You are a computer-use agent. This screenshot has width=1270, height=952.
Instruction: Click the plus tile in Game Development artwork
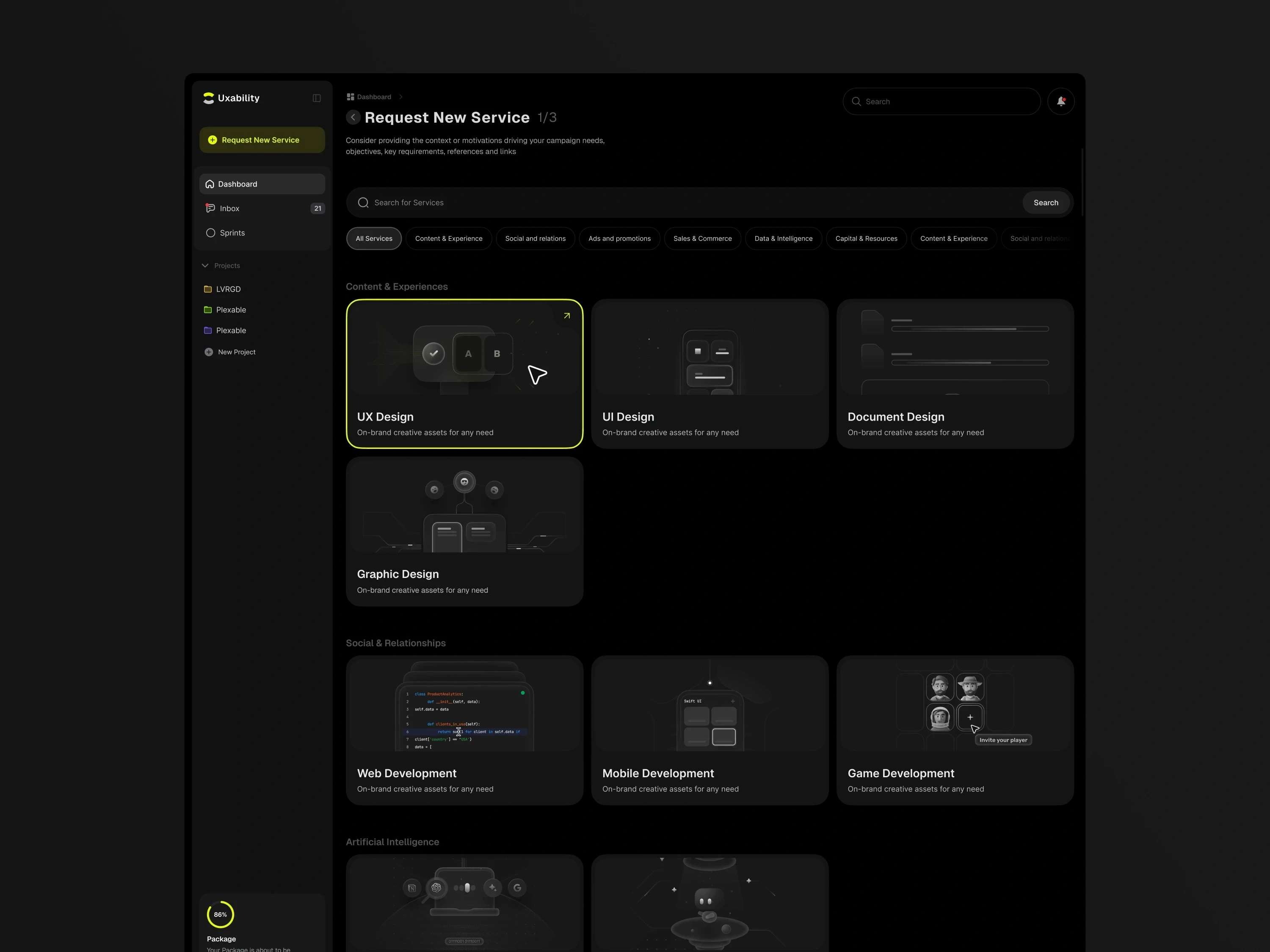coord(970,717)
